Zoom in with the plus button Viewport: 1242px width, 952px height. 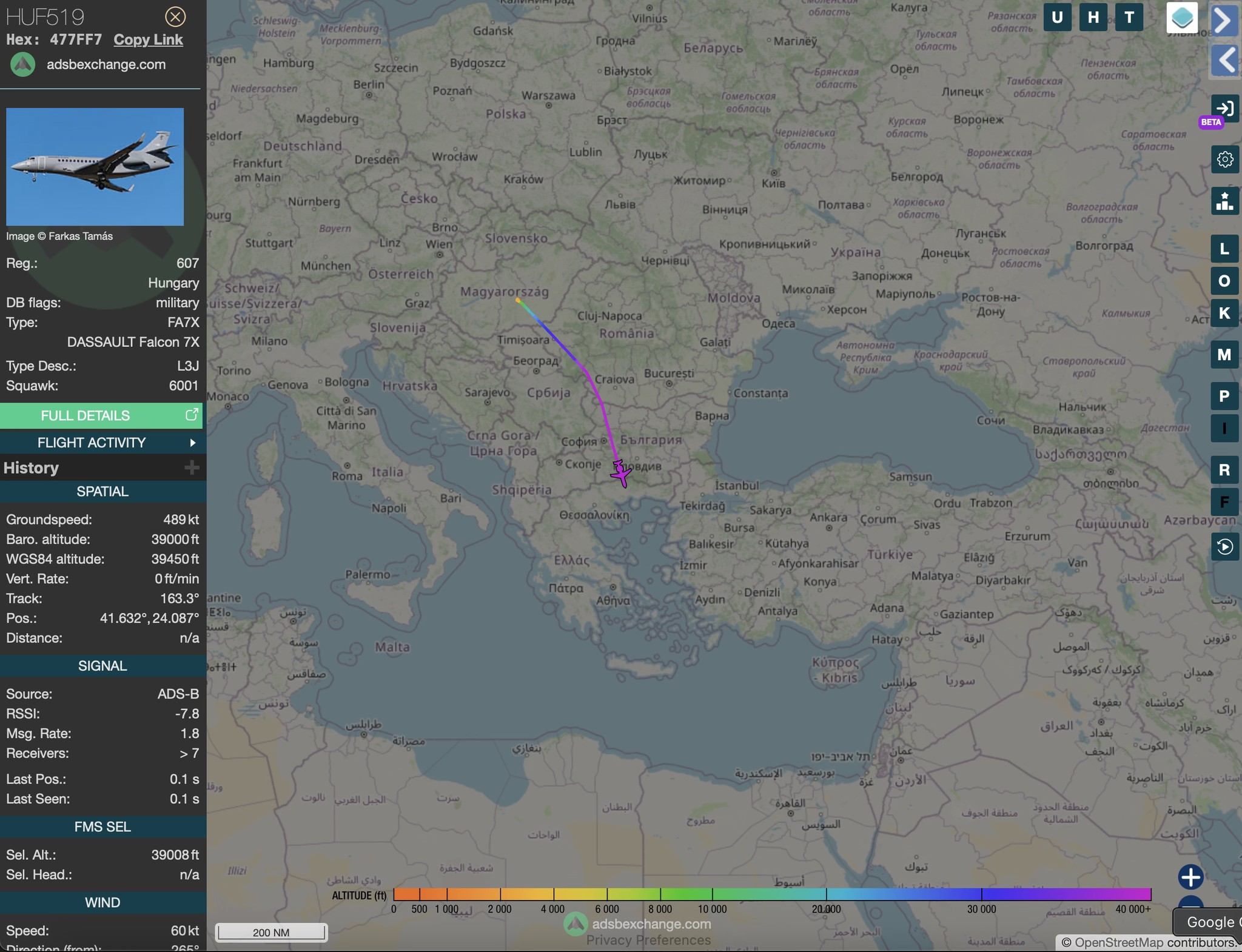(1190, 877)
